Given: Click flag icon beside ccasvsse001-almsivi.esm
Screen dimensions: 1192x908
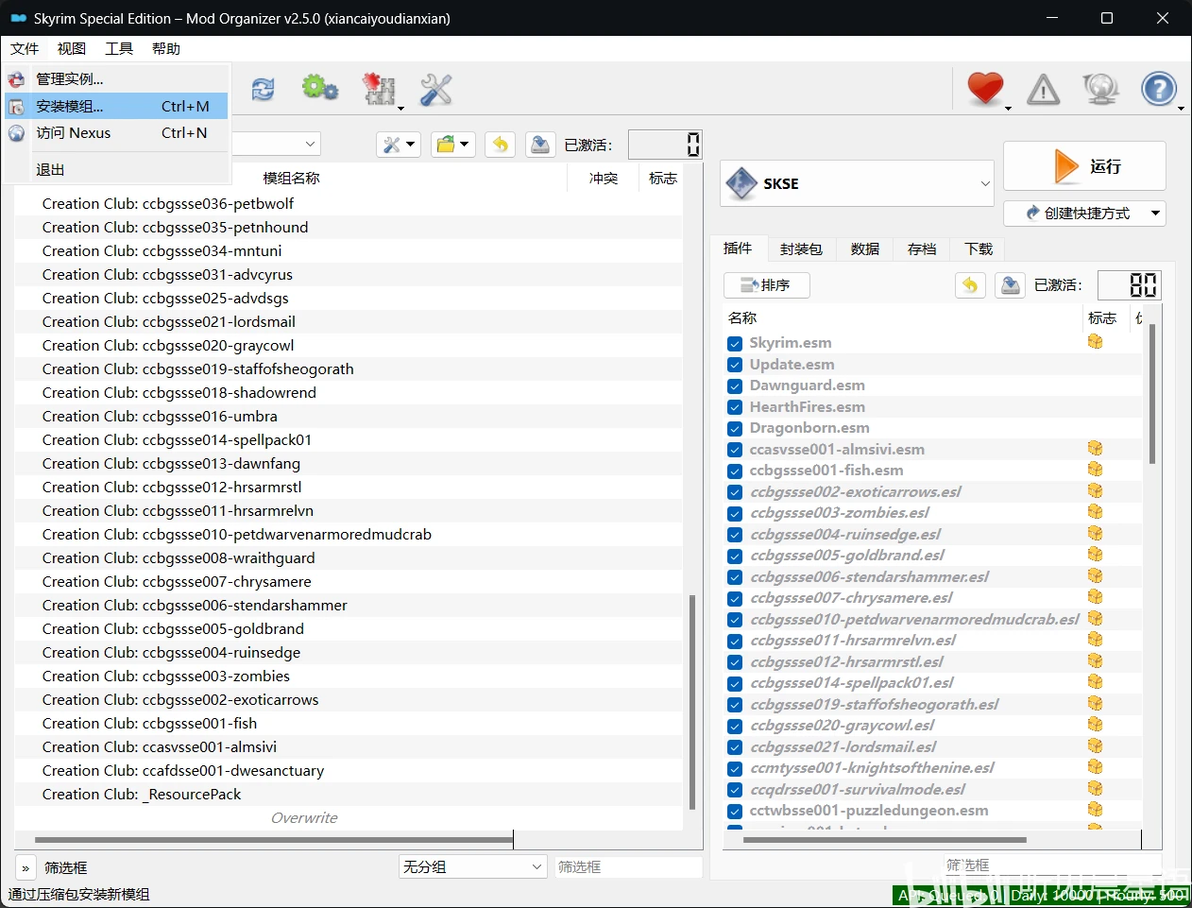Looking at the screenshot, I should coord(1095,448).
